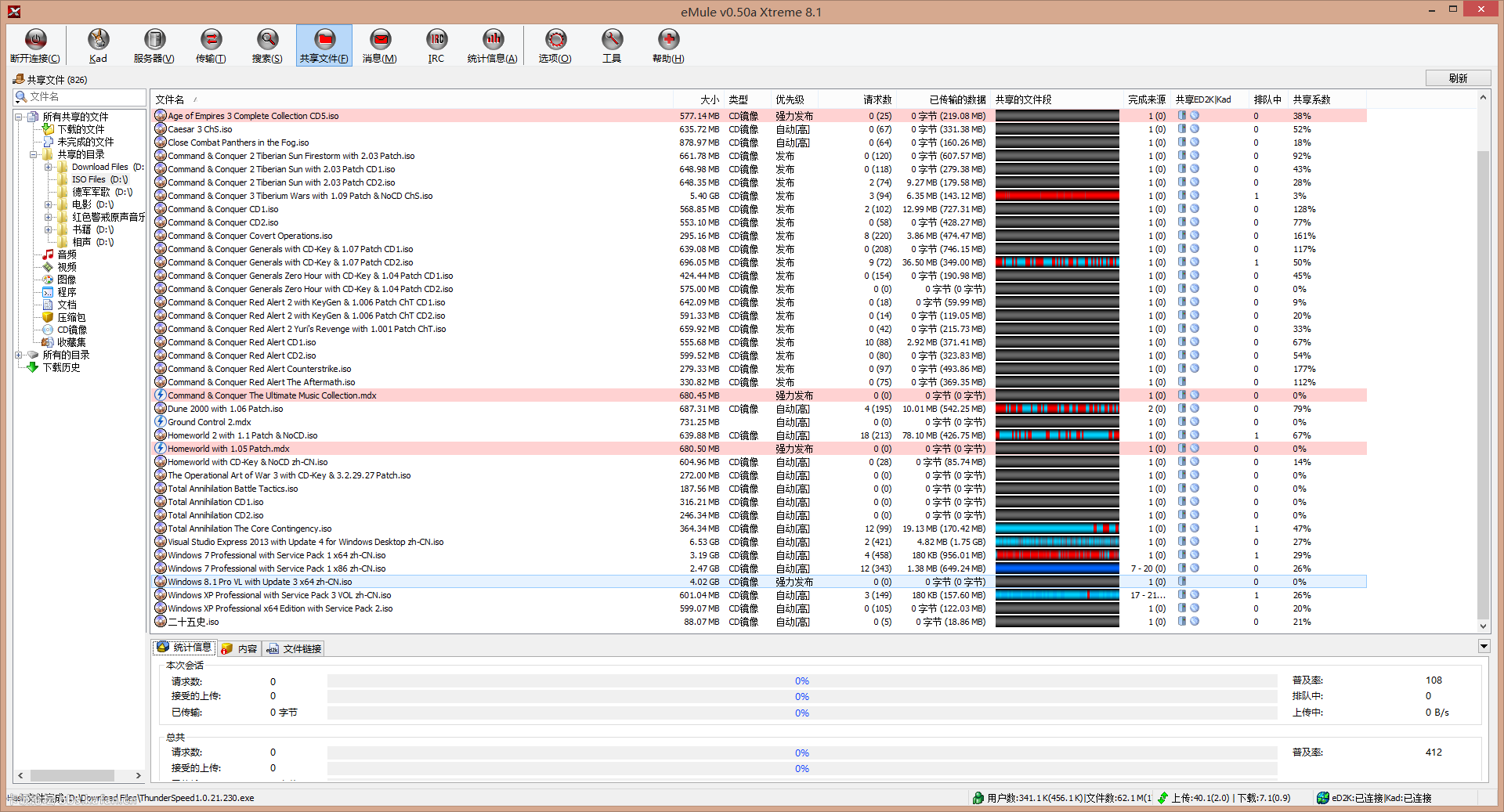This screenshot has width=1504, height=812.
Task: Click the 刷新 refresh button
Action: tap(1458, 78)
